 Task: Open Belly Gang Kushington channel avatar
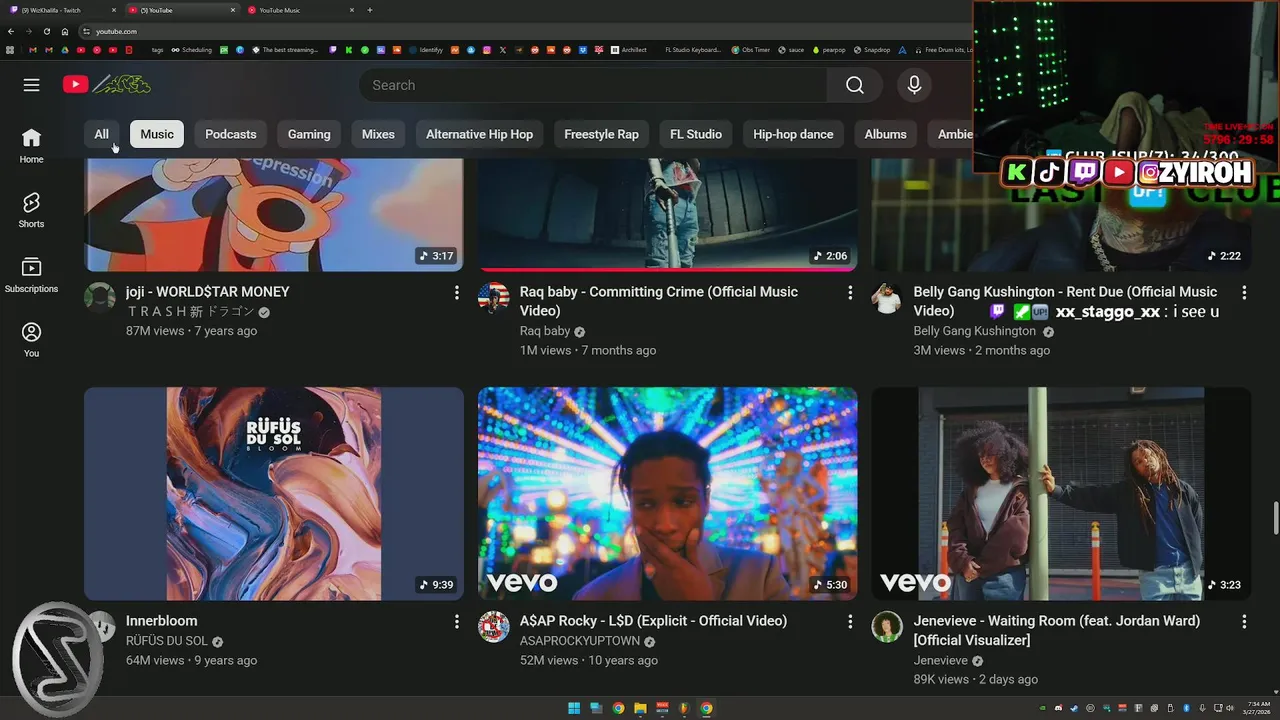point(887,297)
